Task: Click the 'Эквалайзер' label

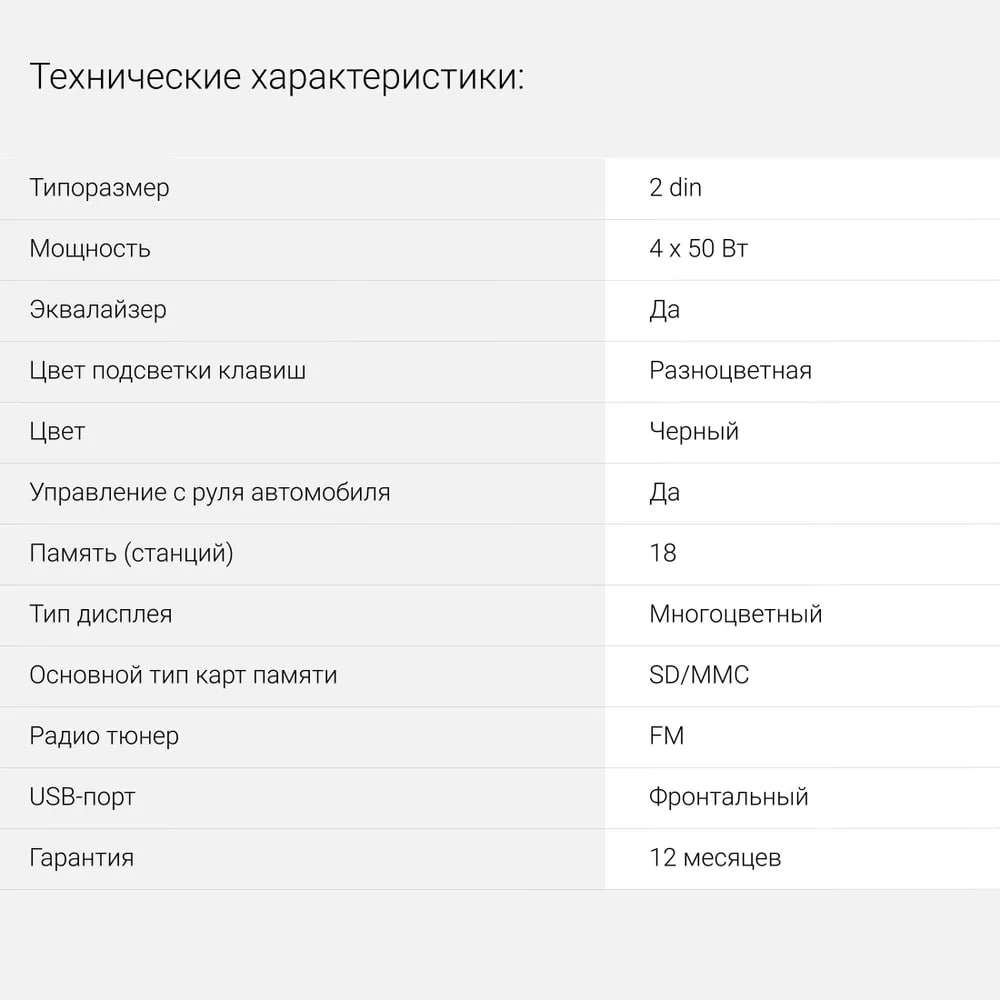Action: (x=98, y=310)
